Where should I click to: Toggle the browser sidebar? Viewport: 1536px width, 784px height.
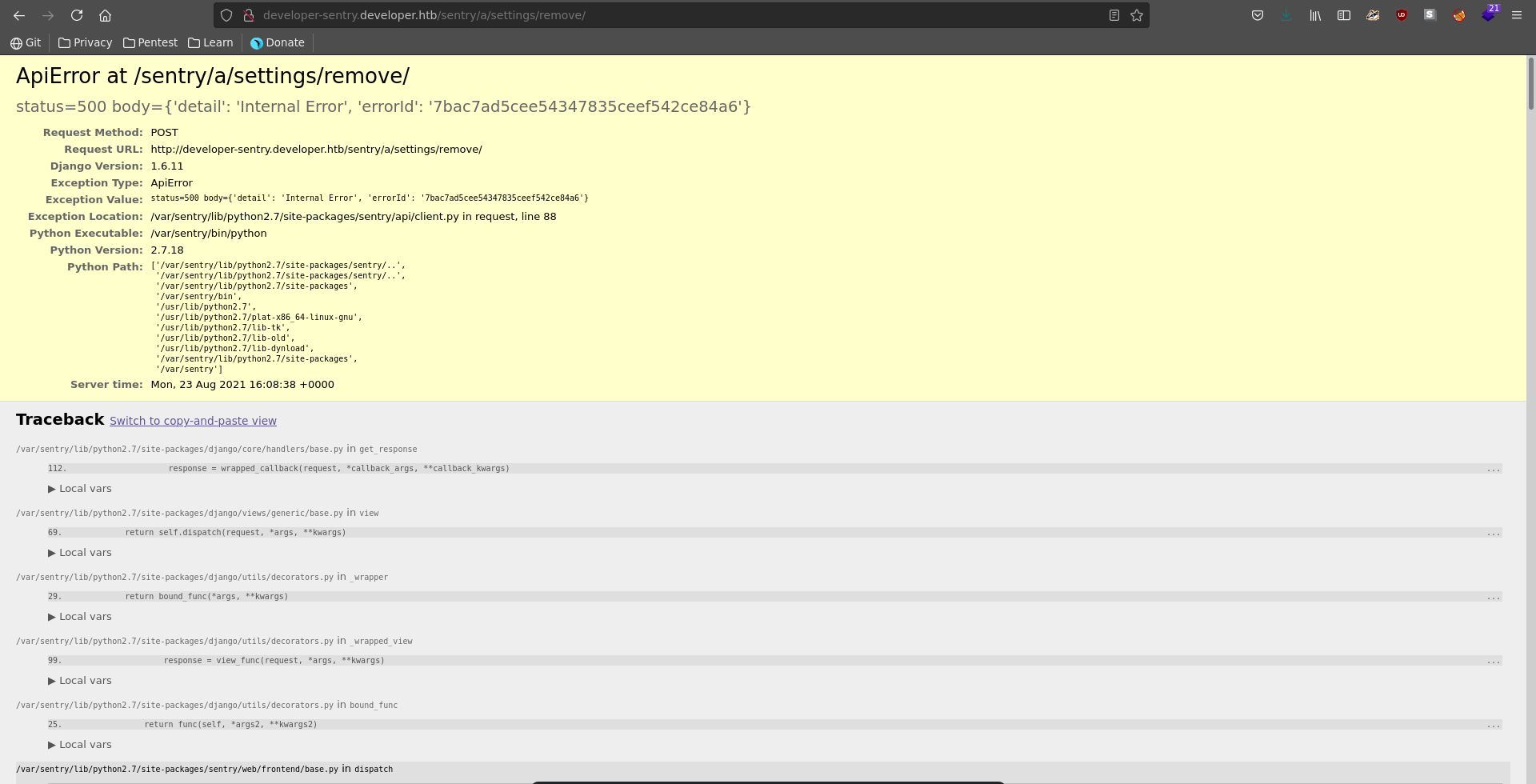tap(1344, 15)
